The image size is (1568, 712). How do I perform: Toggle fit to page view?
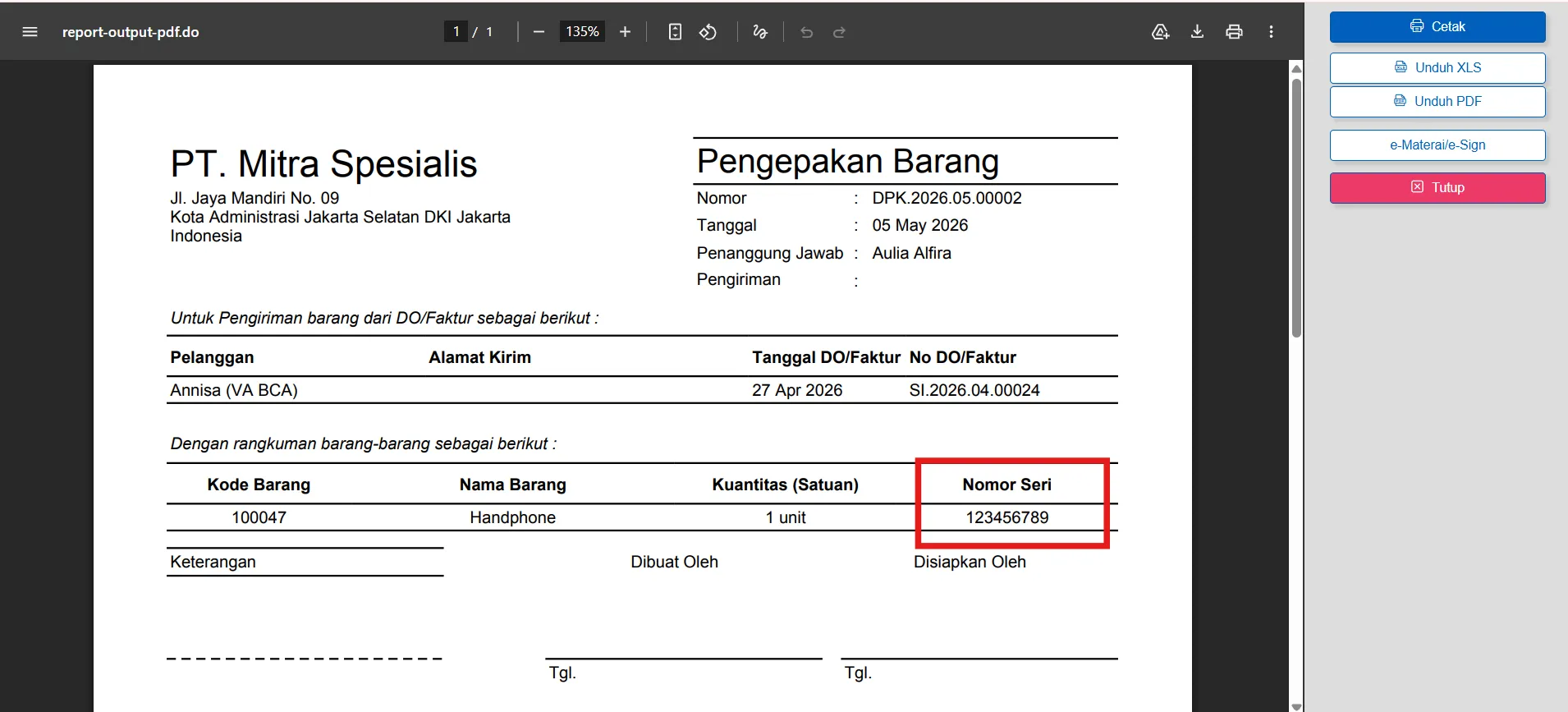(x=675, y=32)
